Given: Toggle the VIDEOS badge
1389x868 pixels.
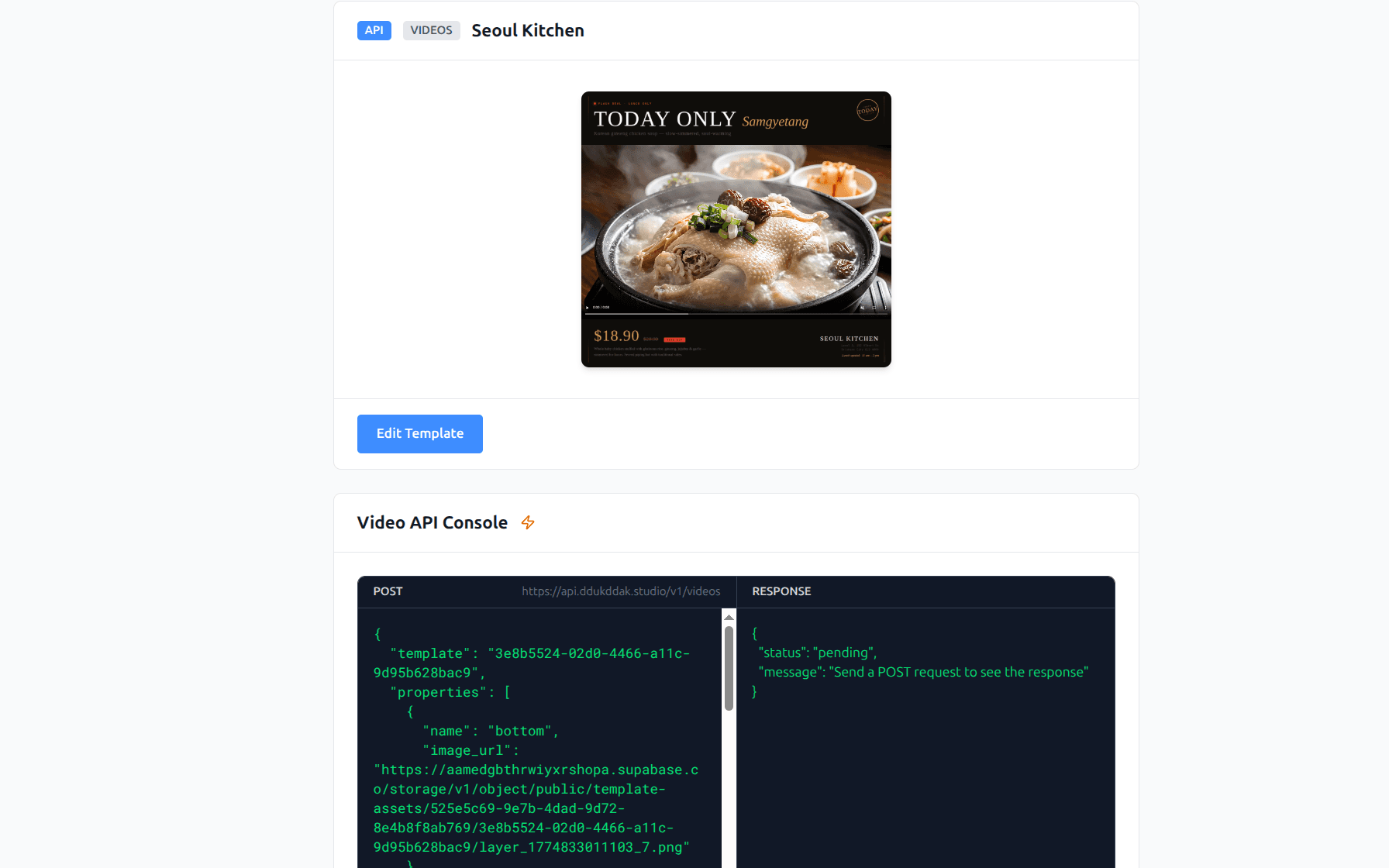Looking at the screenshot, I should tap(431, 30).
